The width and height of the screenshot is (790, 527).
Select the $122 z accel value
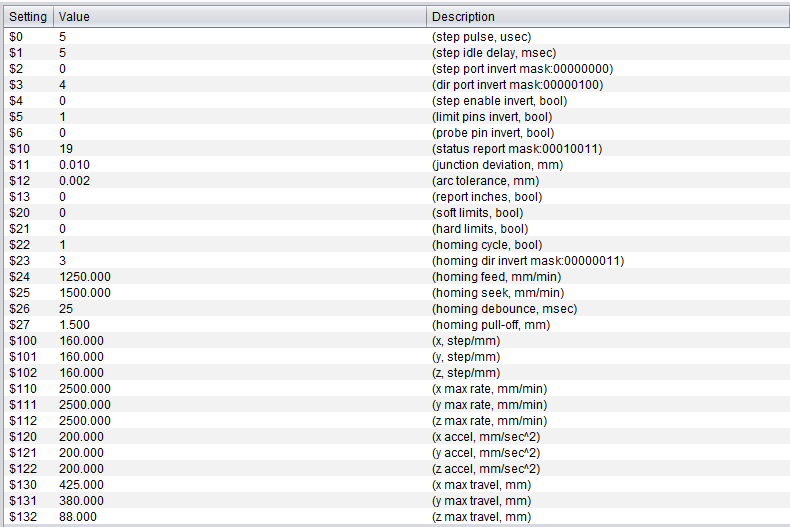coord(82,469)
